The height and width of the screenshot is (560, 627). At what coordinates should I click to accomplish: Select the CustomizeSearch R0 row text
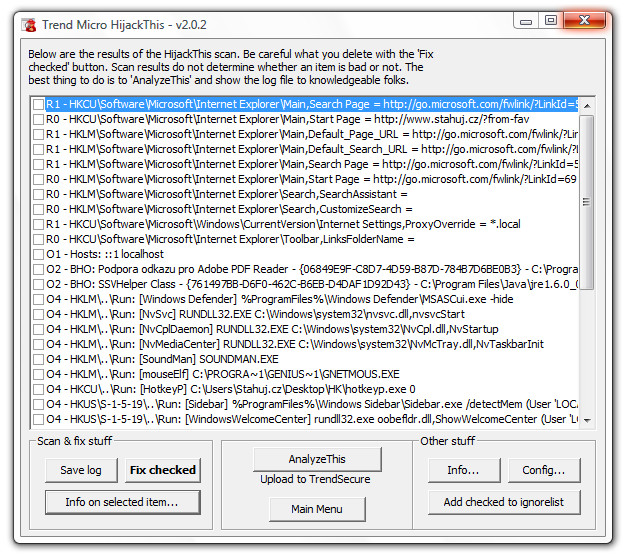(x=229, y=209)
